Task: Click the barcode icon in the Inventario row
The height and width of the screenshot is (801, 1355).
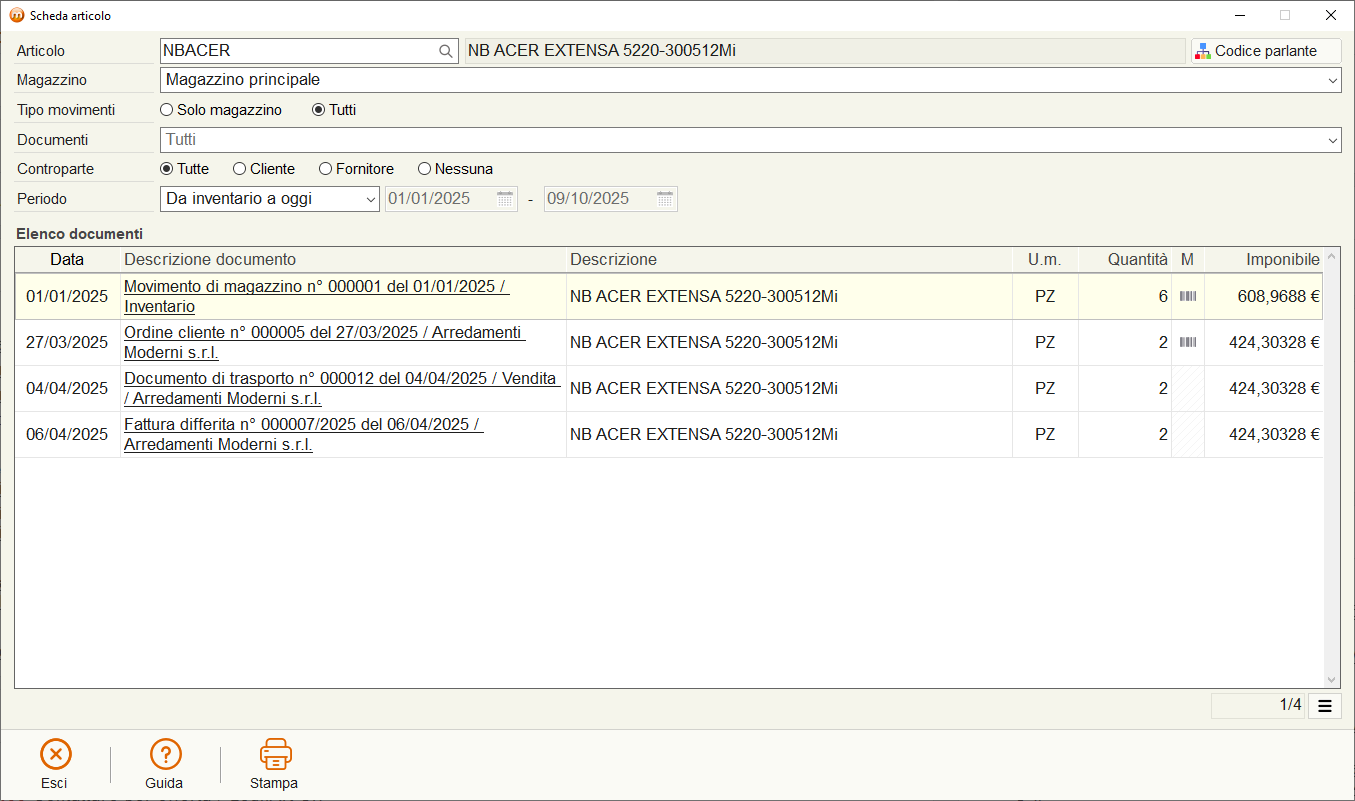Action: pyautogui.click(x=1188, y=296)
